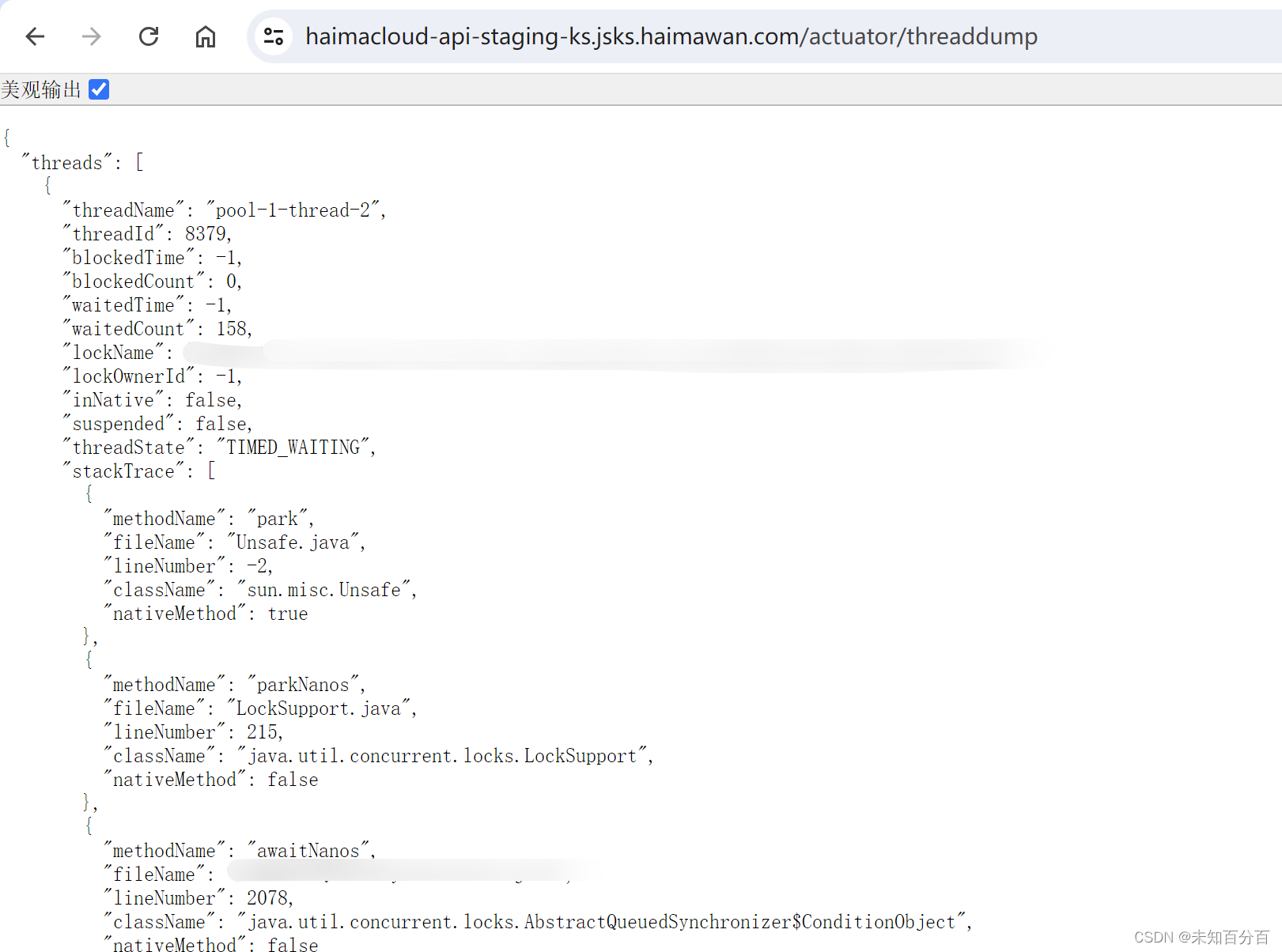Click the 美观输出 label text
This screenshot has height=952, width=1282.
(41, 89)
